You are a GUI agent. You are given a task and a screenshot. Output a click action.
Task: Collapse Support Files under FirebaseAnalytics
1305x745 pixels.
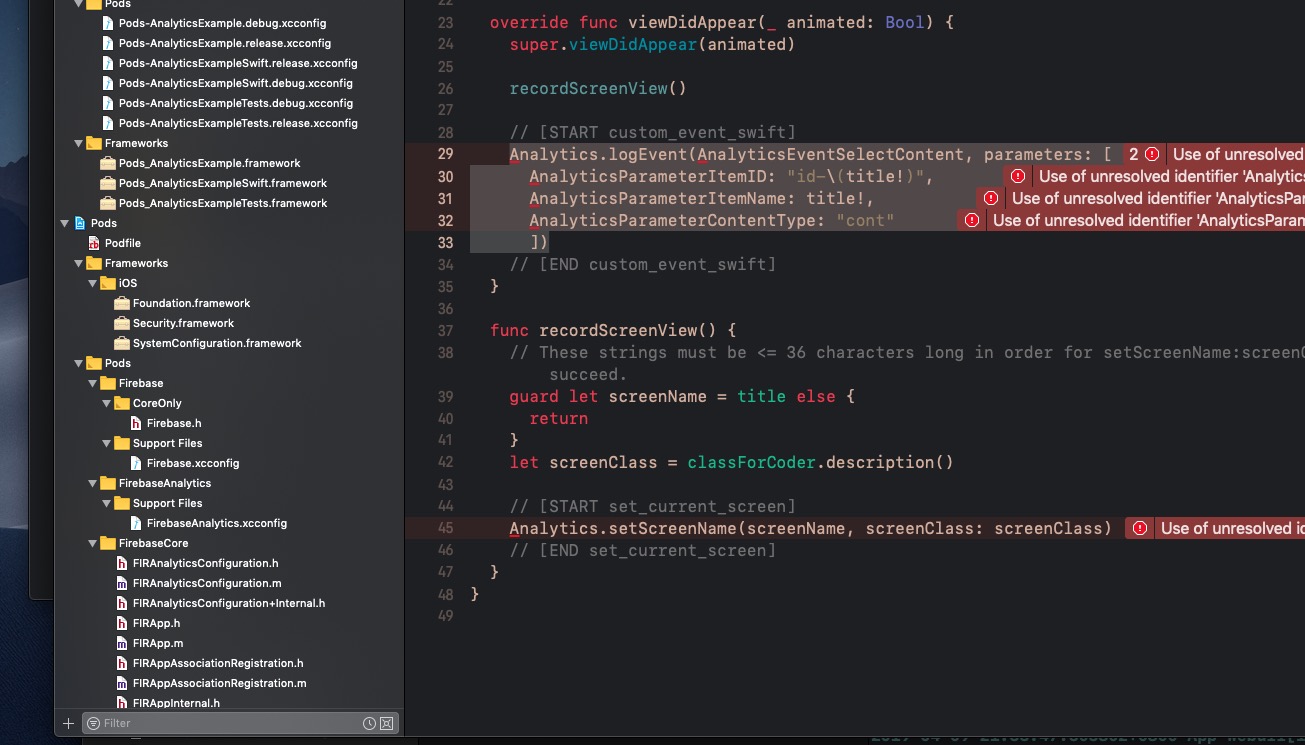point(105,503)
